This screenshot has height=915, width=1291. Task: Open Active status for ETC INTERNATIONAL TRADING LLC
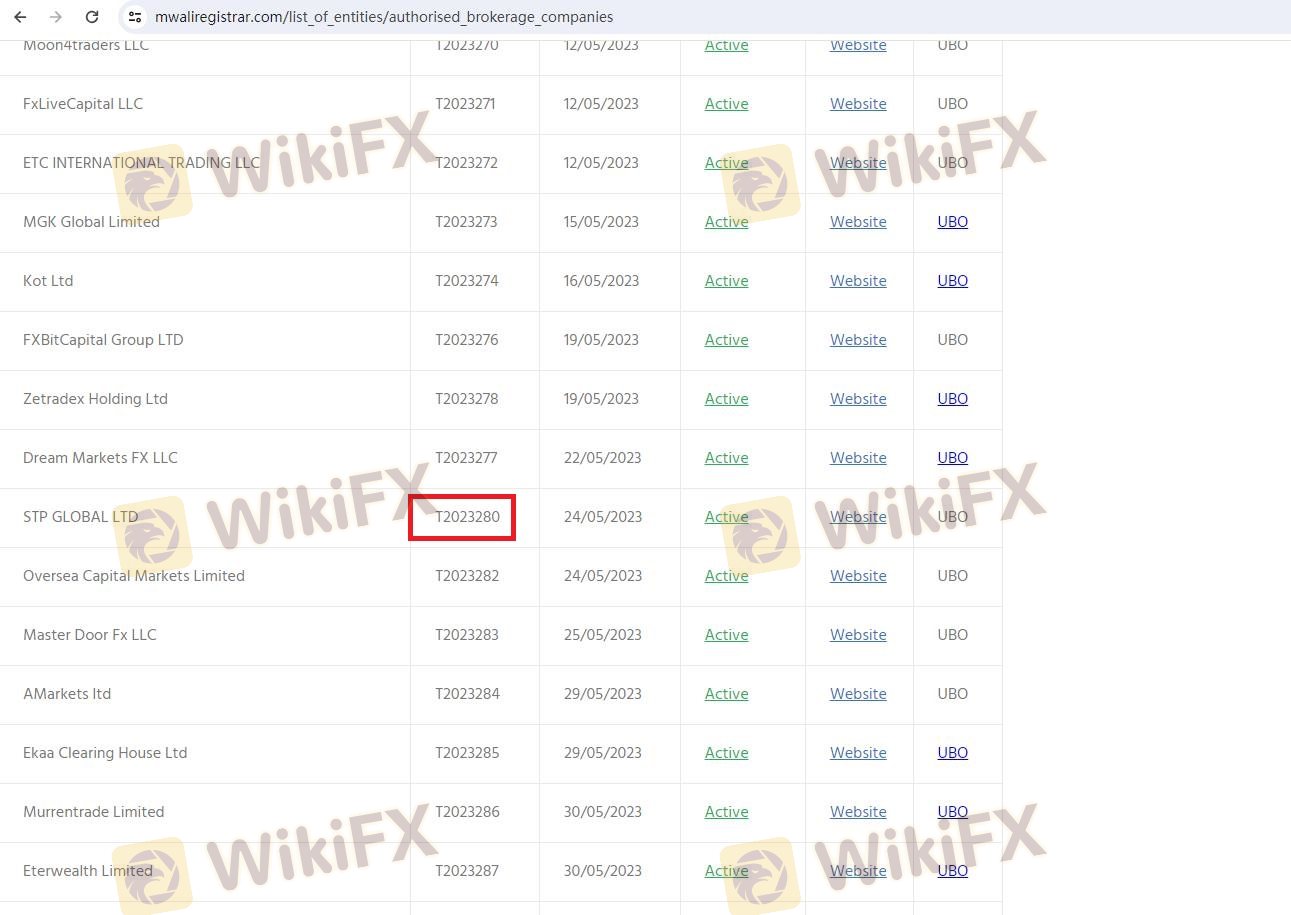pyautogui.click(x=726, y=163)
